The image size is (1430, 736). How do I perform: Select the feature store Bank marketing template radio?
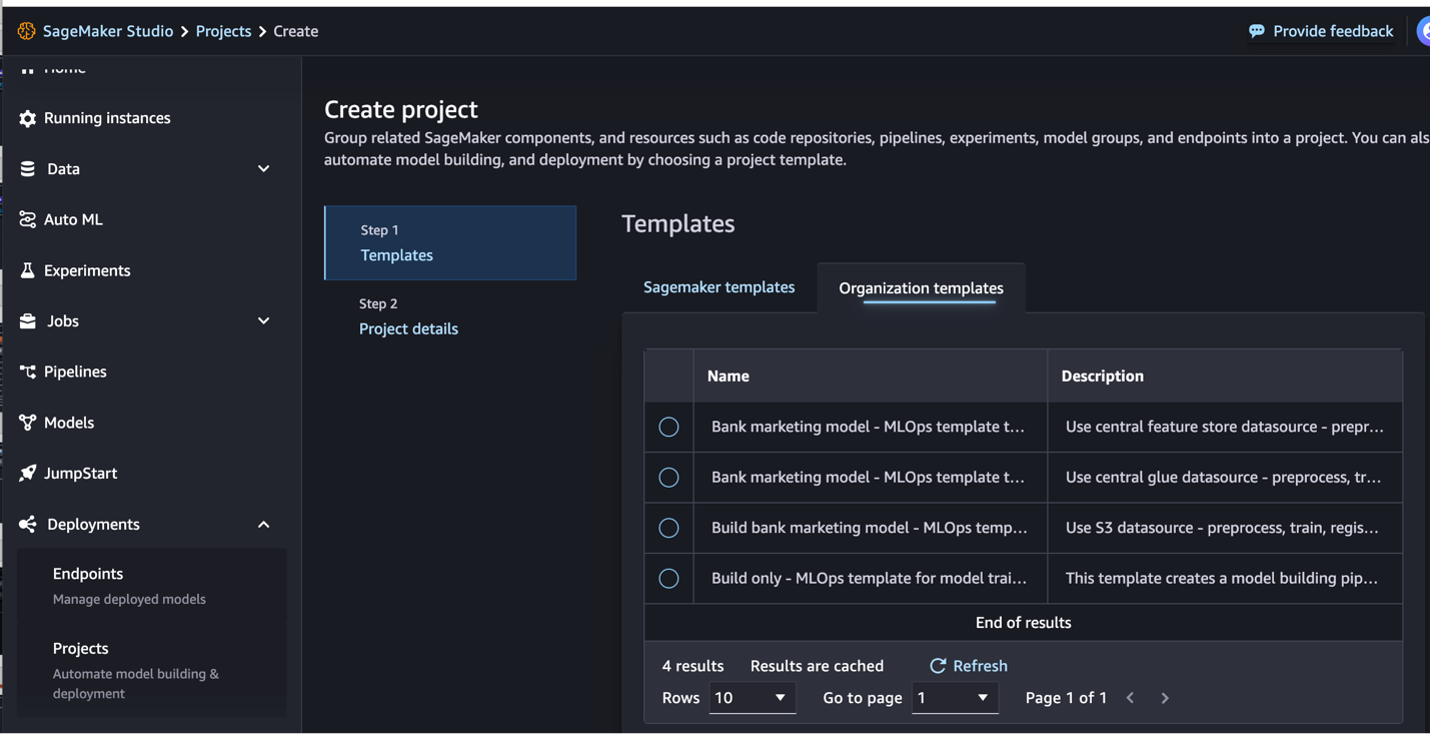[669, 427]
